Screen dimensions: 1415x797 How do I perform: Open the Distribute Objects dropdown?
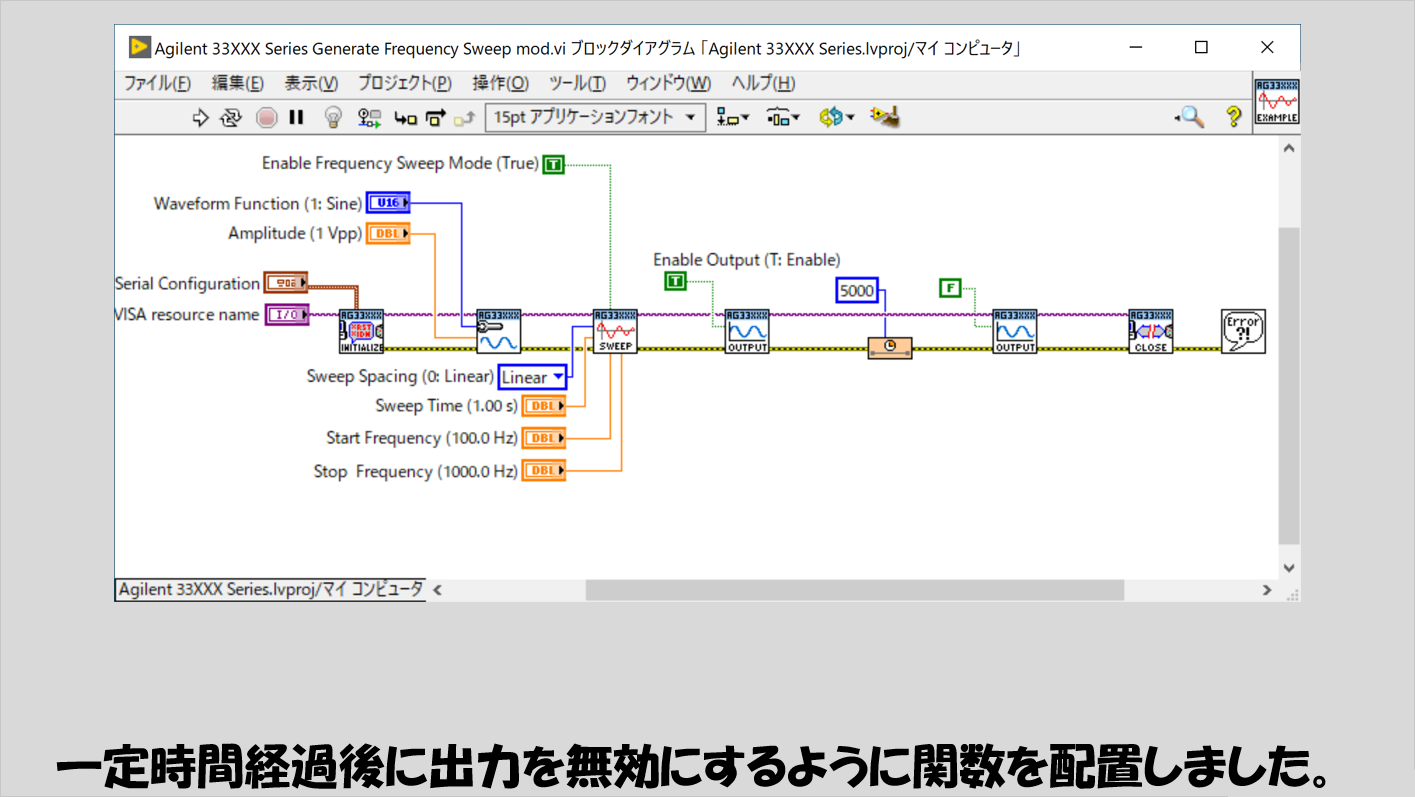(x=783, y=117)
